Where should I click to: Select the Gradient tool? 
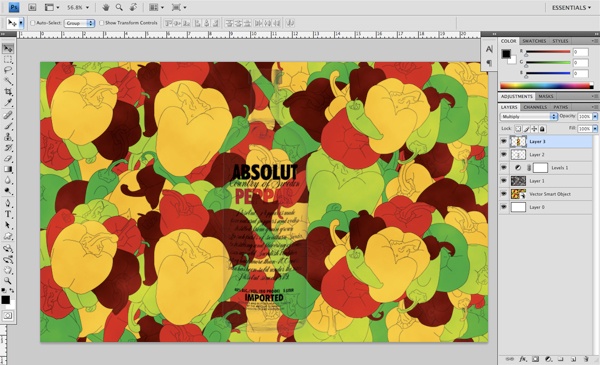click(x=8, y=169)
